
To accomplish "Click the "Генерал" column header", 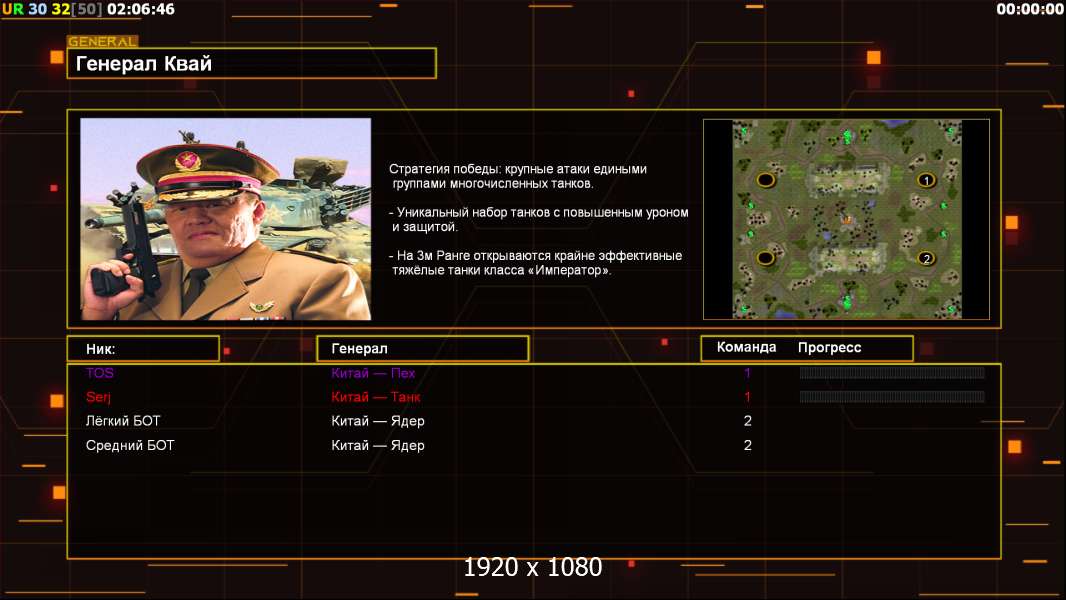I will click(x=422, y=348).
